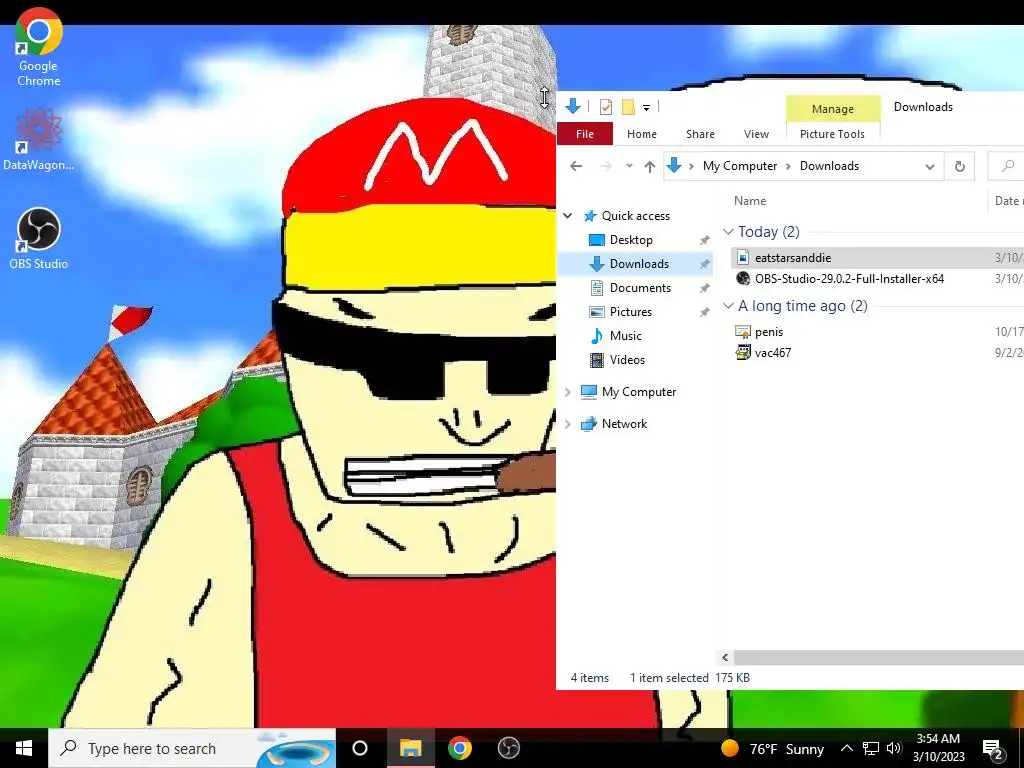Select Network in the navigation pane
The width and height of the screenshot is (1024, 768).
coord(624,424)
